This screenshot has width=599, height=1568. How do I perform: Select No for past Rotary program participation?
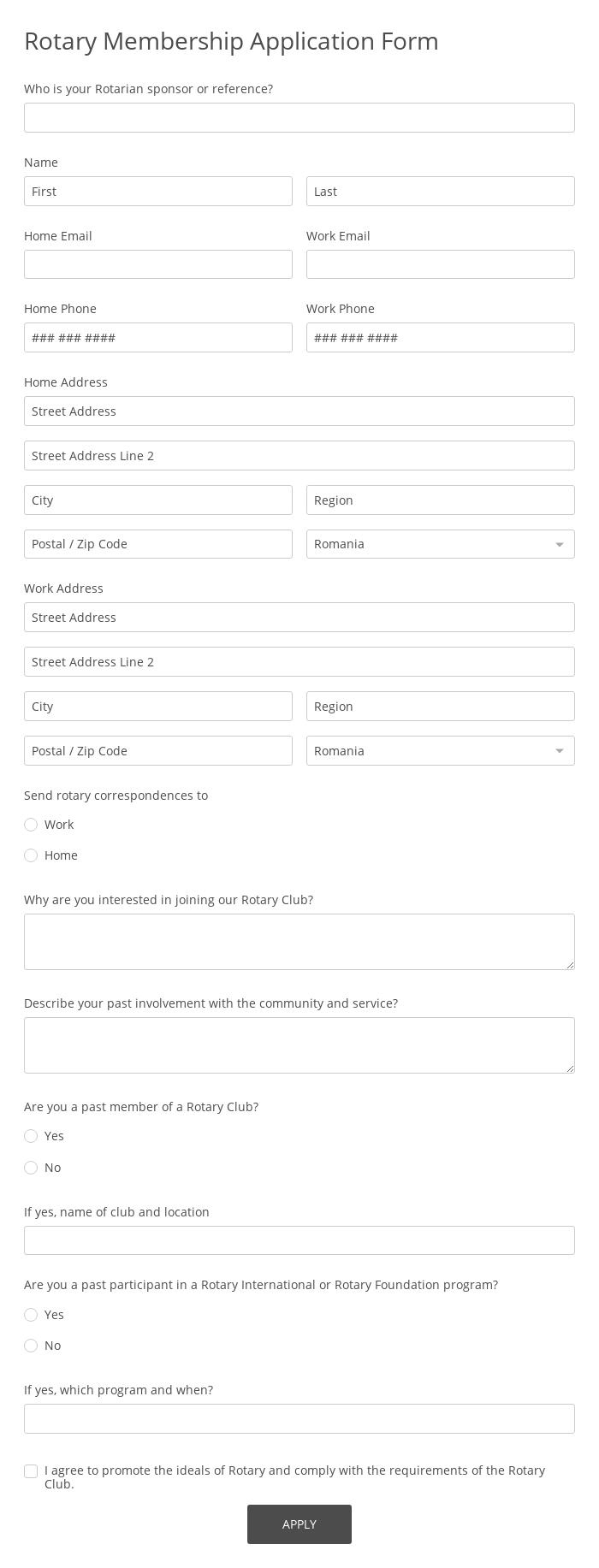31,1346
